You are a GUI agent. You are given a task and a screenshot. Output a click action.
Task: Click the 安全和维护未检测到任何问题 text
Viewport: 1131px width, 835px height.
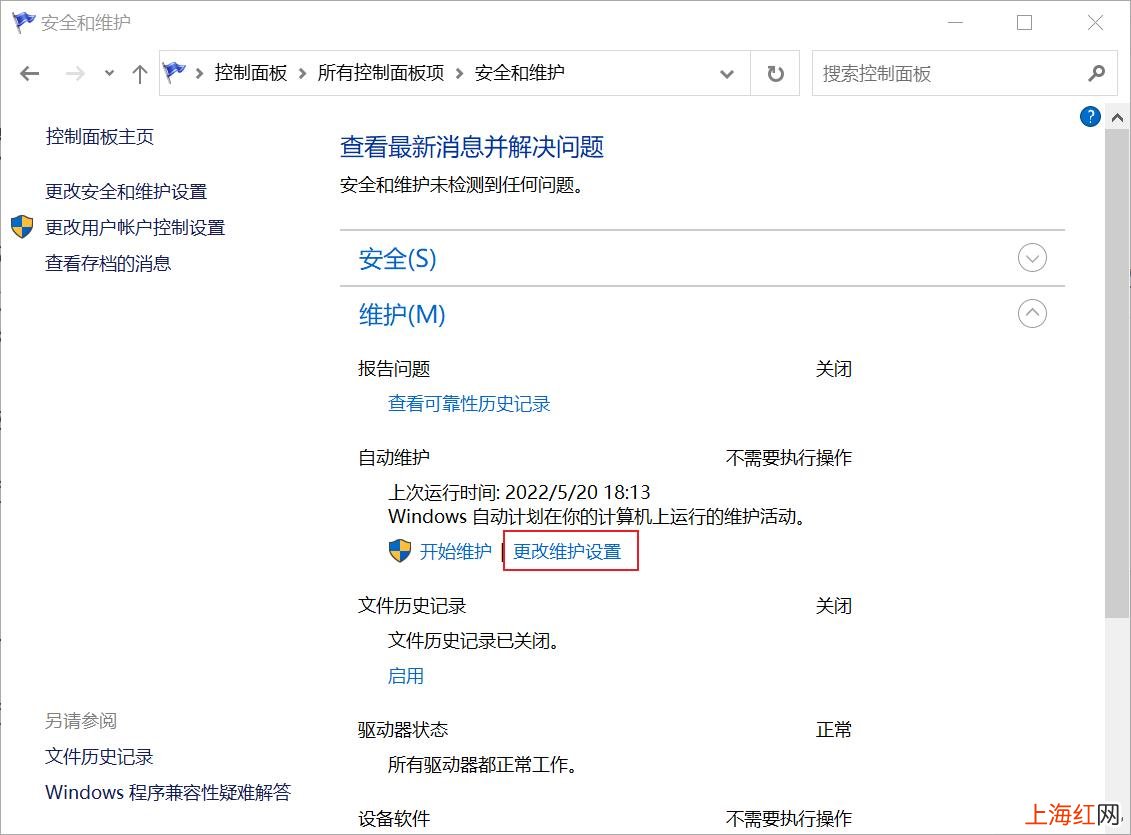click(x=462, y=185)
